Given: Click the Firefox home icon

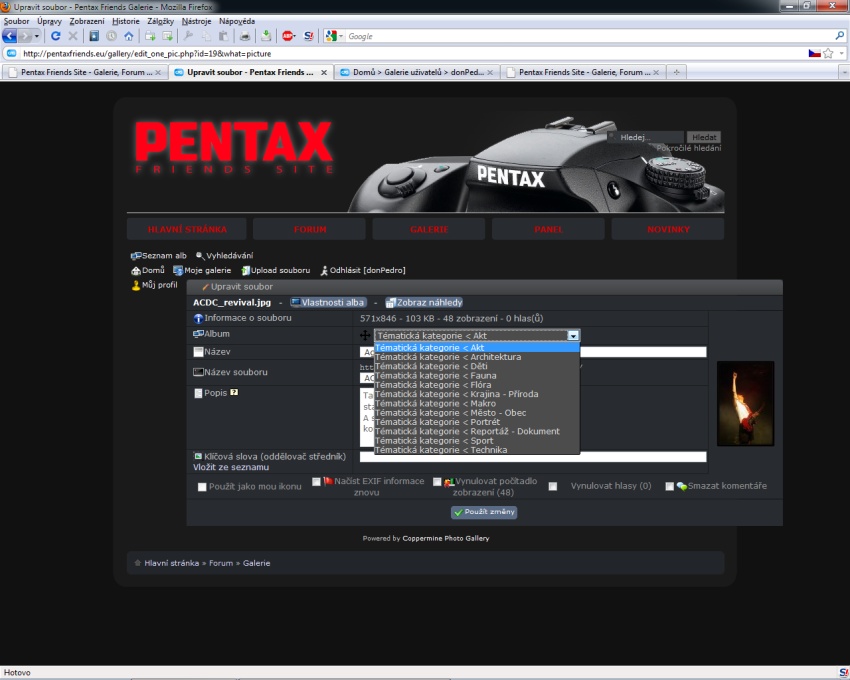Looking at the screenshot, I should tap(128, 36).
